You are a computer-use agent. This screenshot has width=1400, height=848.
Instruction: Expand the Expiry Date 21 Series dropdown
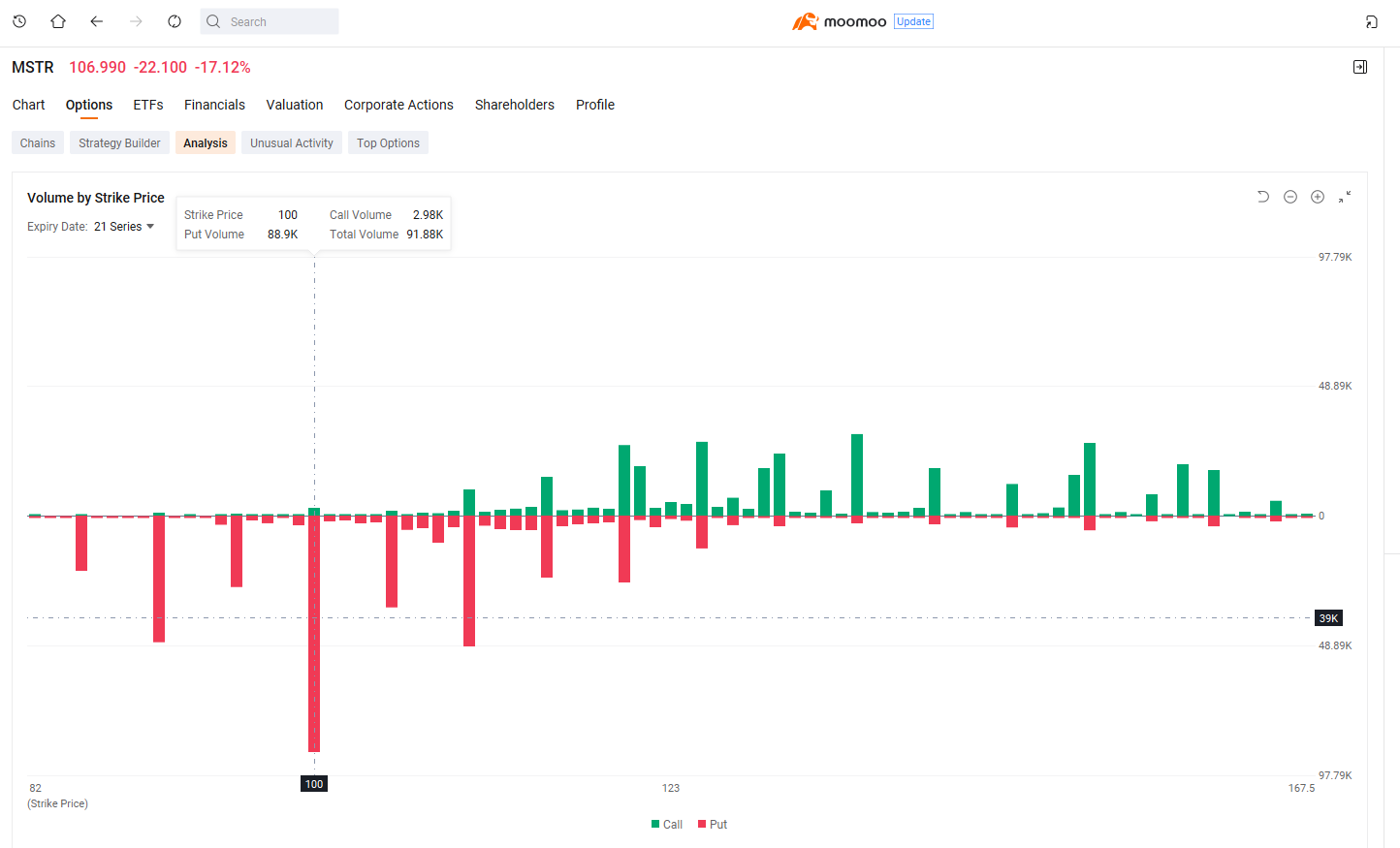click(124, 226)
